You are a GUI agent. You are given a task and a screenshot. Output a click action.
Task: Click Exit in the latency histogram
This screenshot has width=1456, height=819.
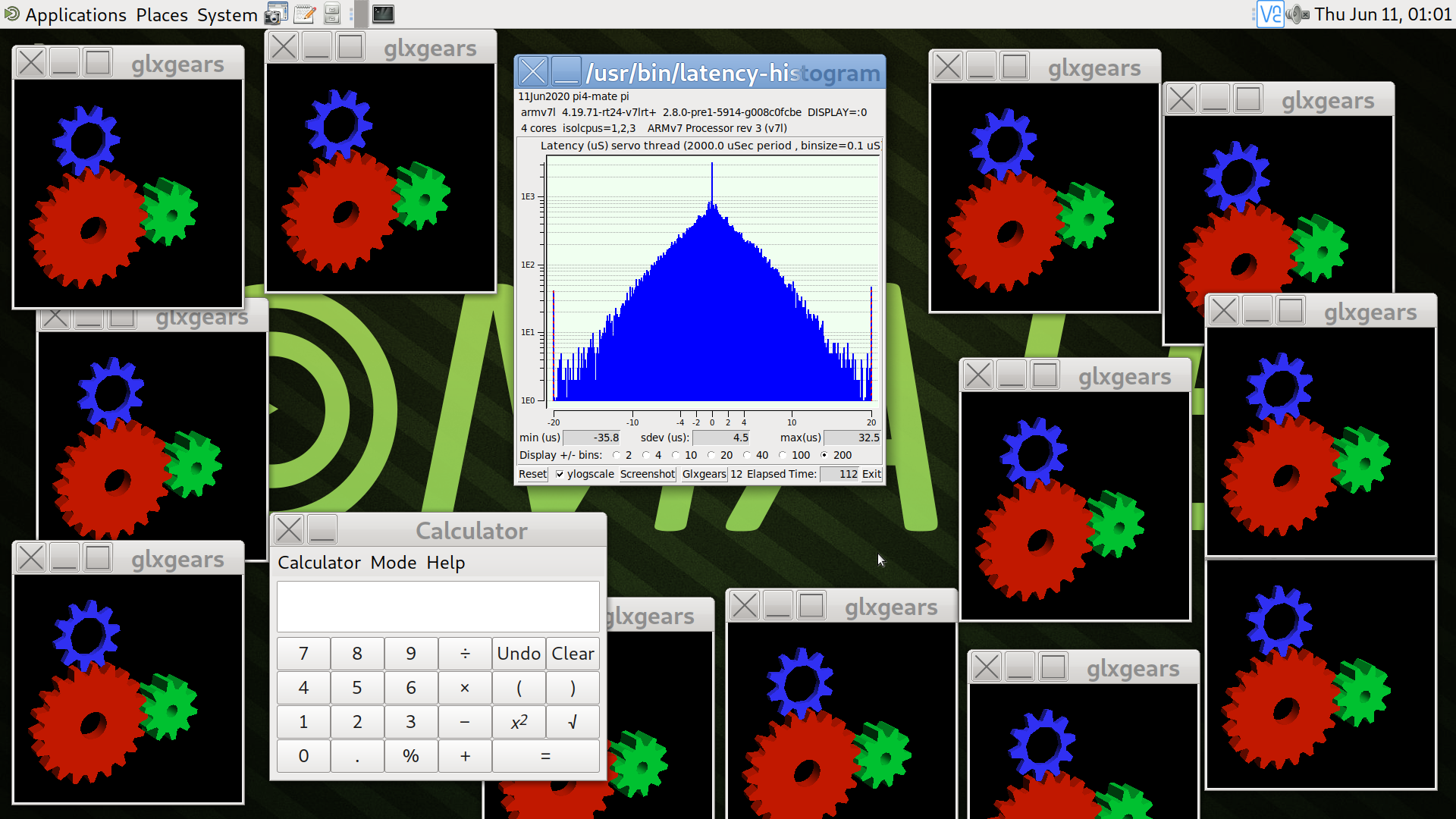[872, 474]
